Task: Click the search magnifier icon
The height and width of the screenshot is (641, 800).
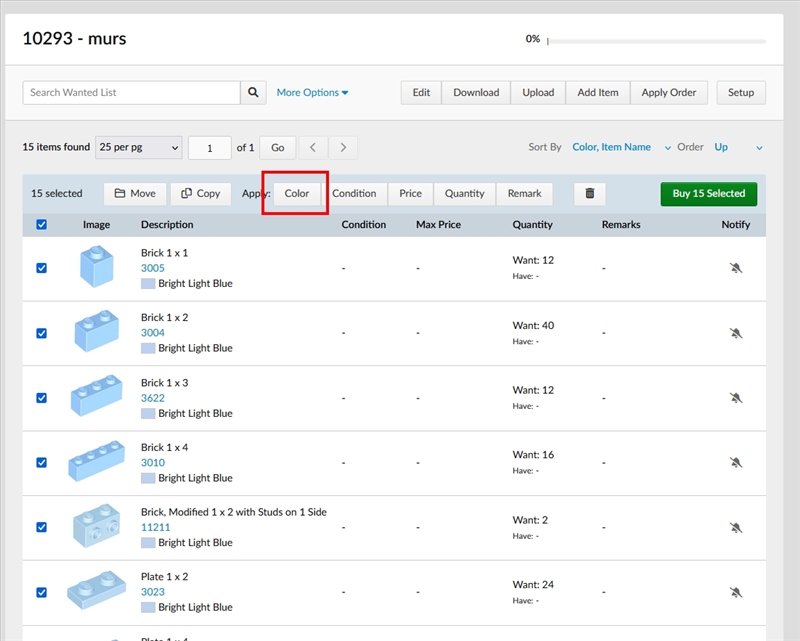Action: pos(254,92)
